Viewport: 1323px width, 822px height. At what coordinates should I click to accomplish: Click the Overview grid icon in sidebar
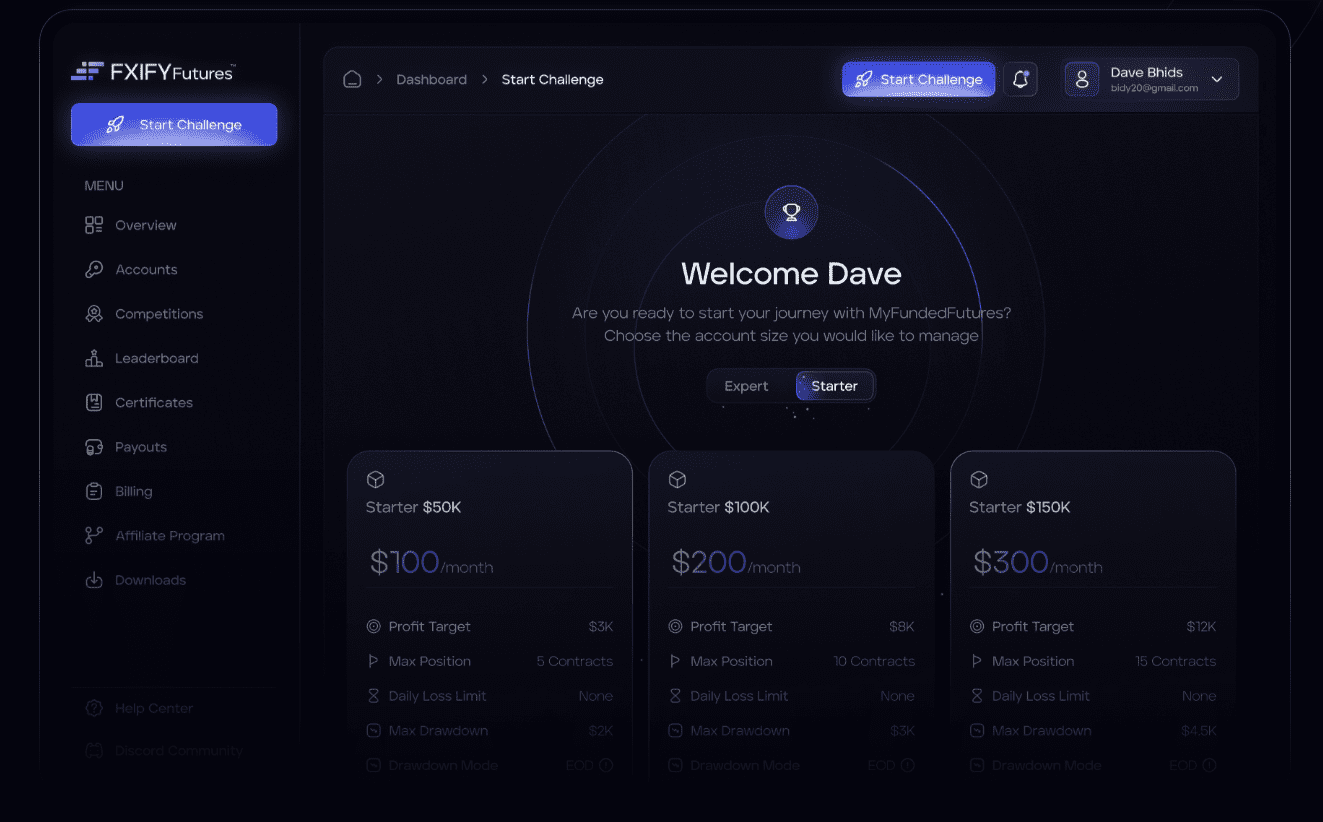94,225
